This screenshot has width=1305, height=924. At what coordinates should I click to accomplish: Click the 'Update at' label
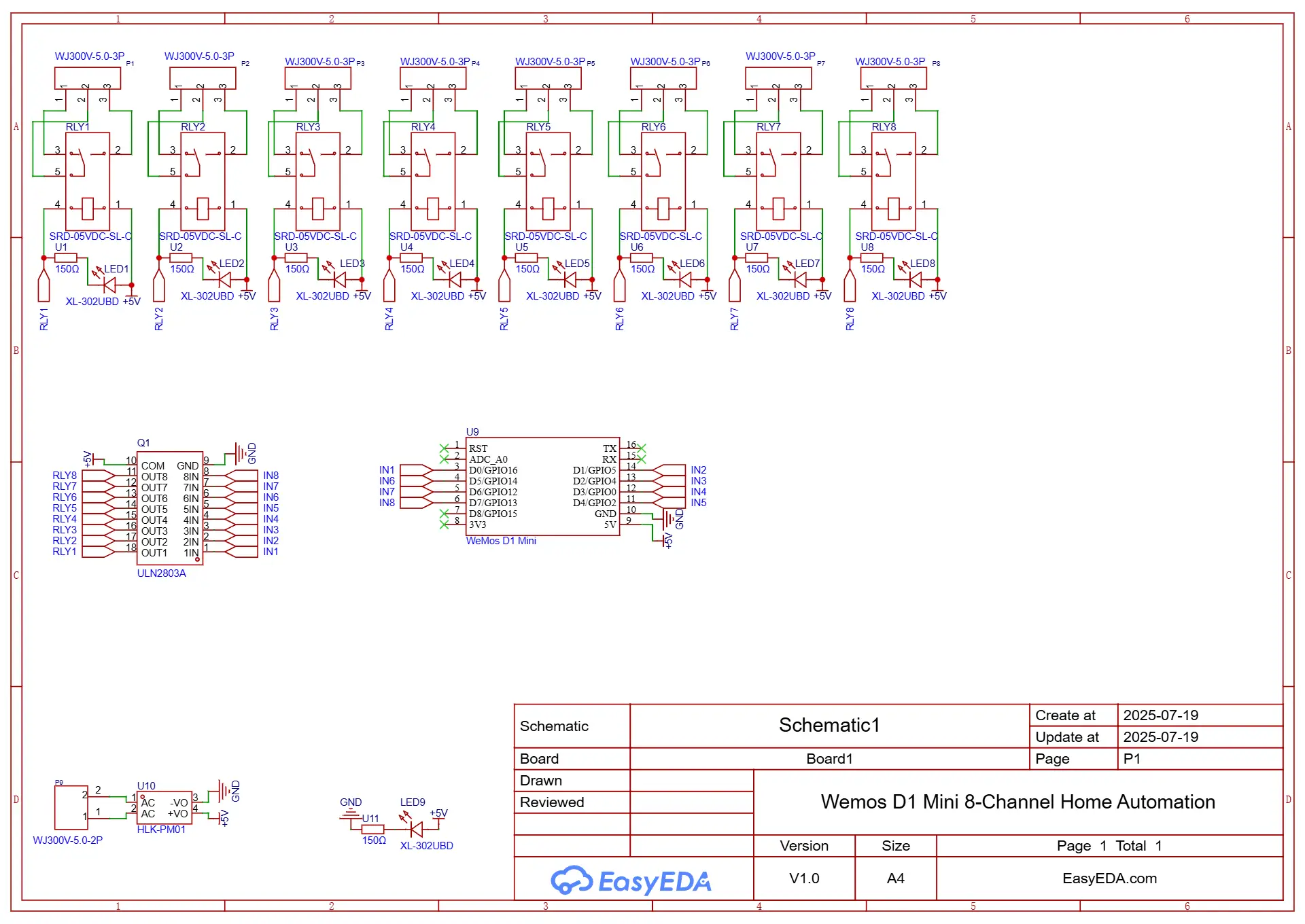(1066, 737)
